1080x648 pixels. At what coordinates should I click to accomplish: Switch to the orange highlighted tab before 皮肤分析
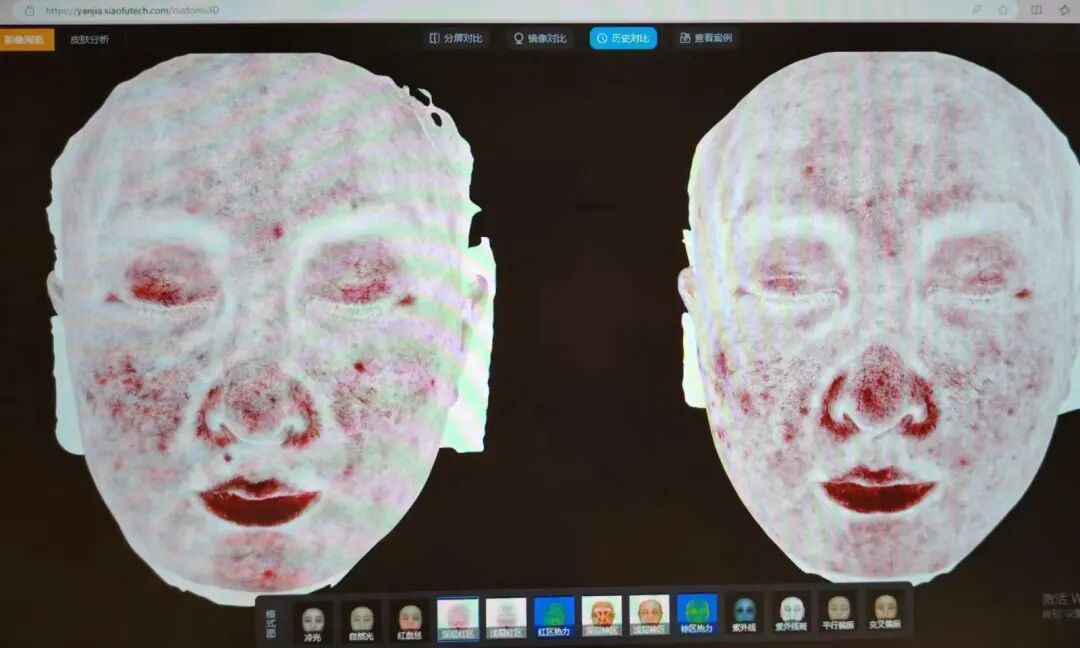(x=26, y=39)
